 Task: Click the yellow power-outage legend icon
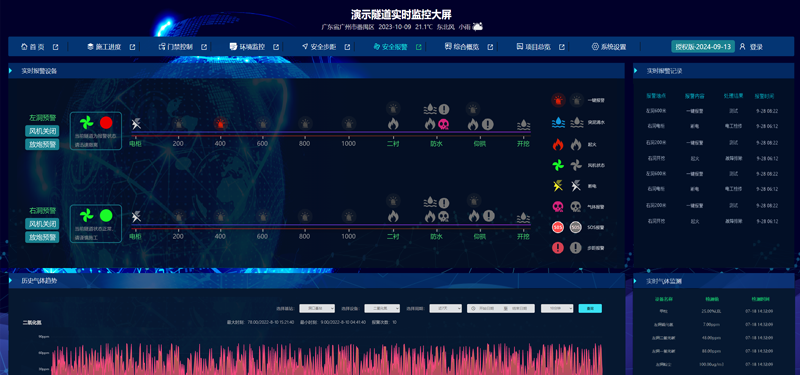(558, 186)
